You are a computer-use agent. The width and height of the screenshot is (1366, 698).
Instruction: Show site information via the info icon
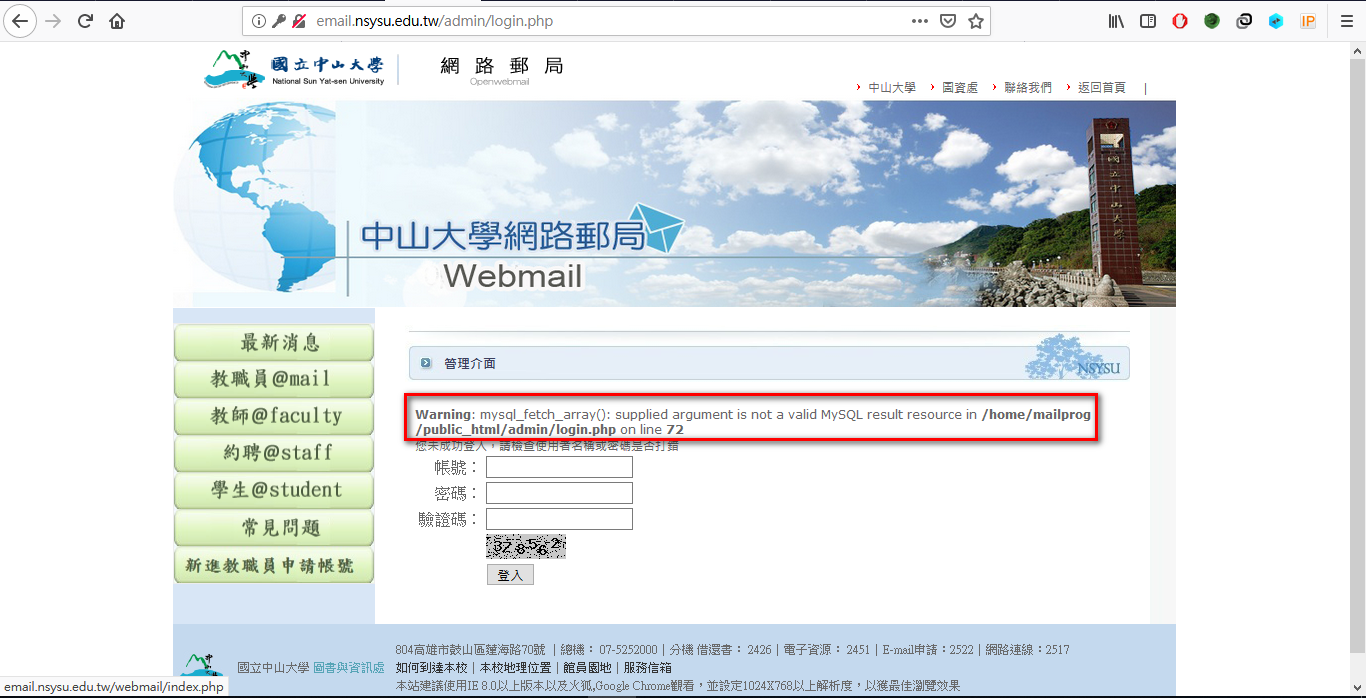coord(259,21)
